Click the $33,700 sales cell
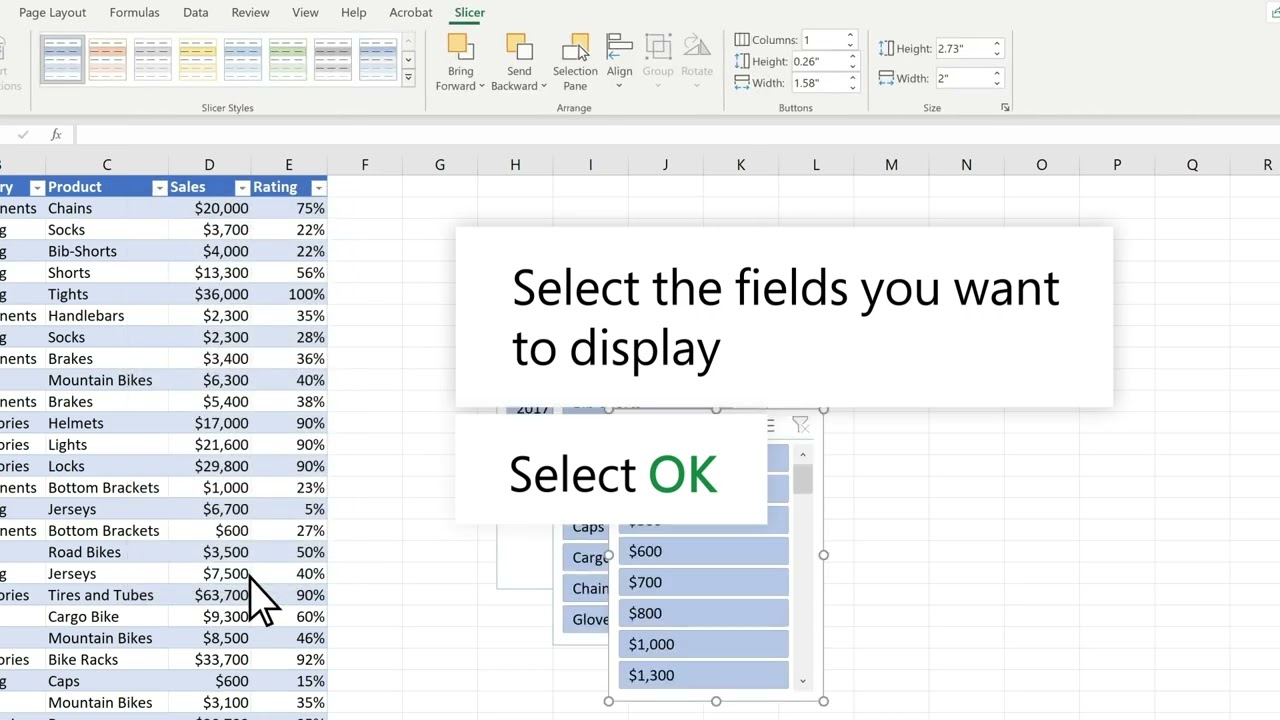 [210, 660]
